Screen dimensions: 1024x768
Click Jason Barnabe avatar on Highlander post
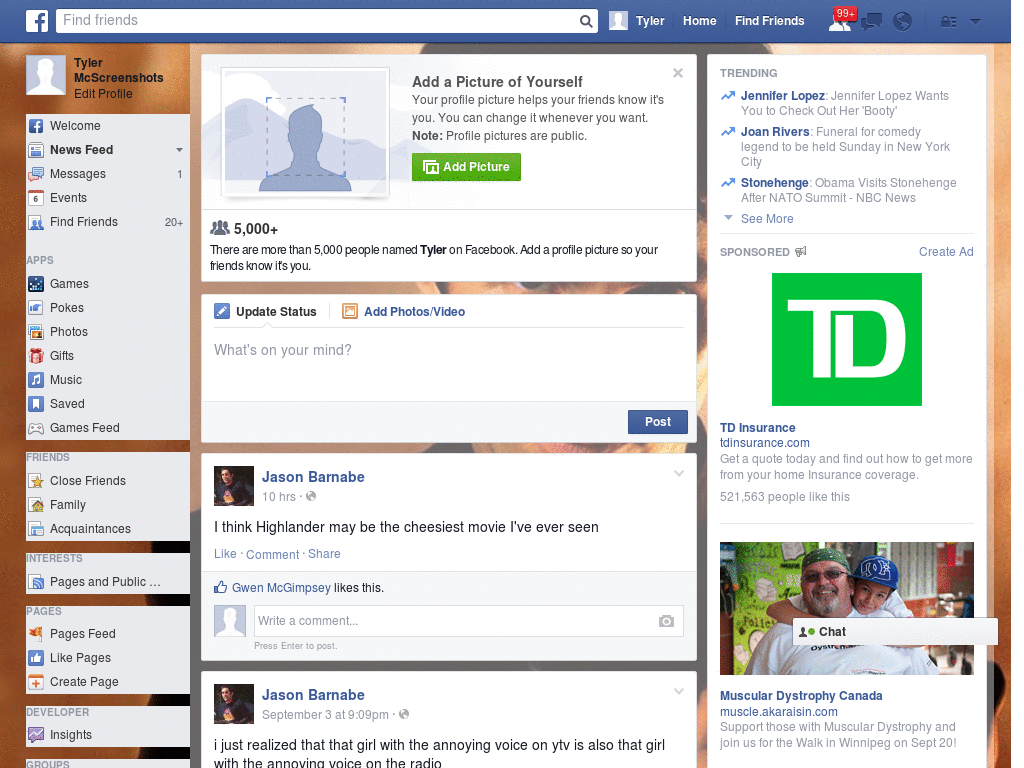234,486
